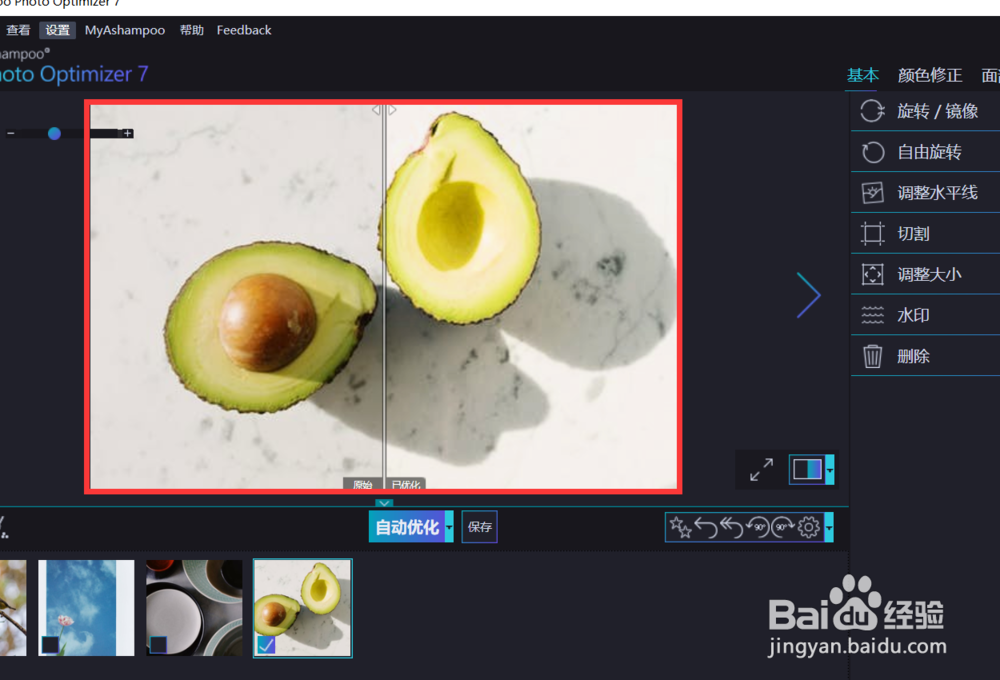Viewport: 1000px width, 680px height.
Task: Click the 旋转 / 镜像 label
Action: click(x=938, y=111)
